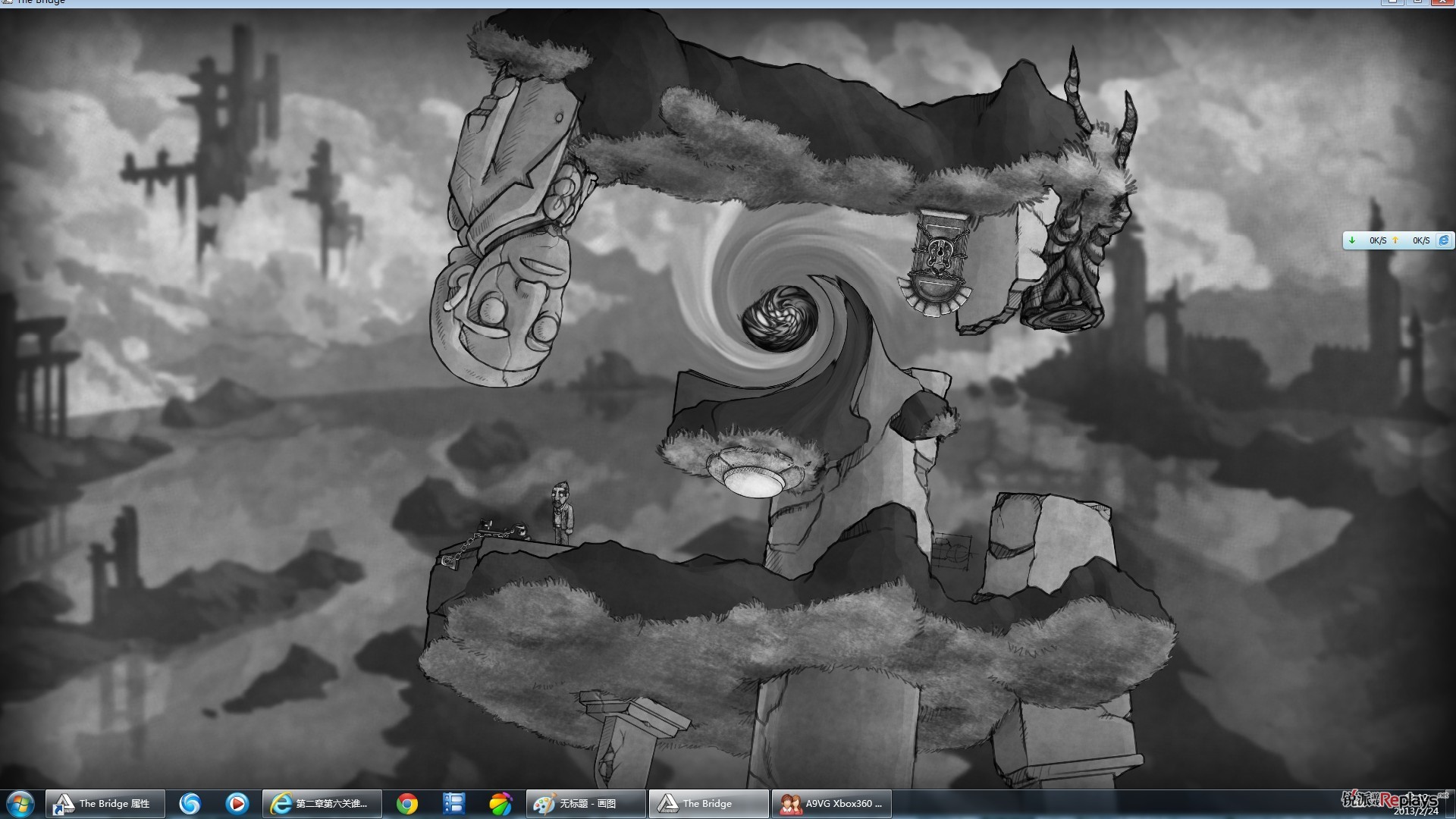Click the upload speed 0K/S reading
This screenshot has height=819, width=1456.
click(1421, 240)
